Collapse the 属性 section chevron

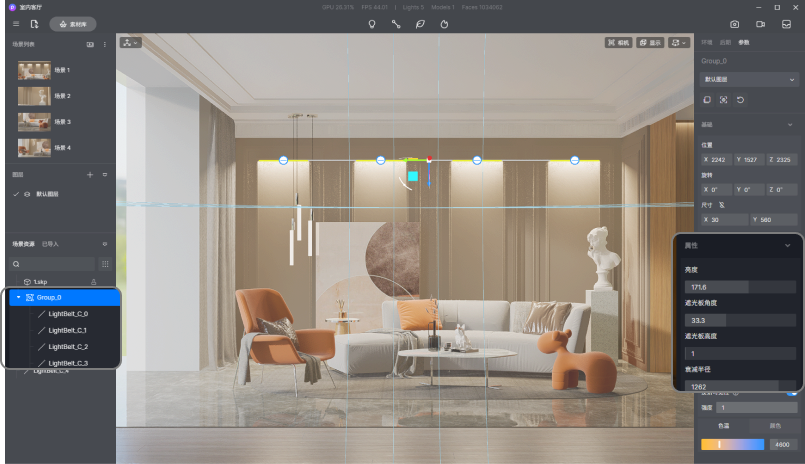(787, 245)
